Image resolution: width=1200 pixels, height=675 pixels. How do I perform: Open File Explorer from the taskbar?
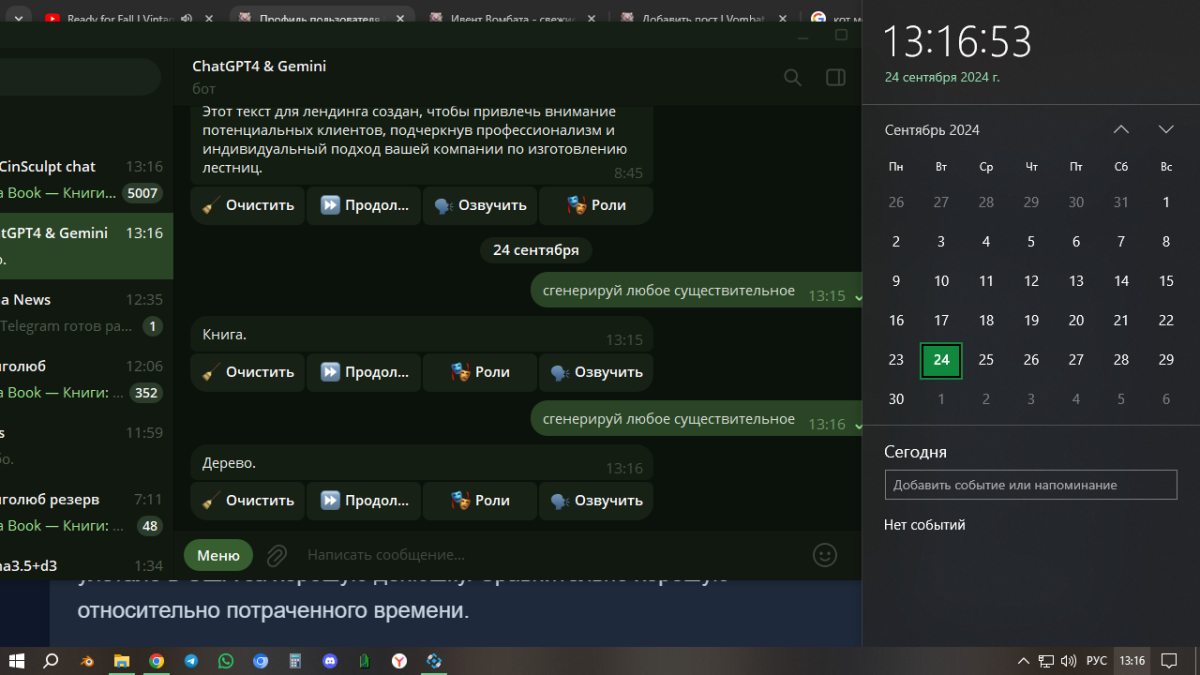point(121,661)
